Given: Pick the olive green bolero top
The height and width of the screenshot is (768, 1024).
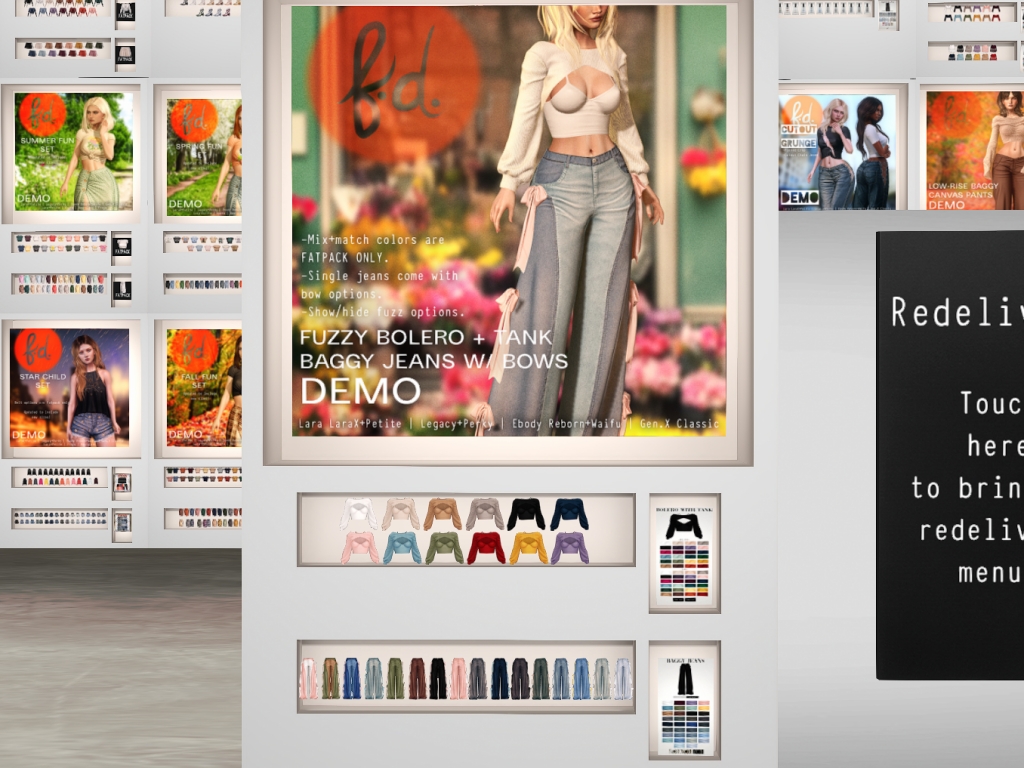Looking at the screenshot, I should pos(444,547).
